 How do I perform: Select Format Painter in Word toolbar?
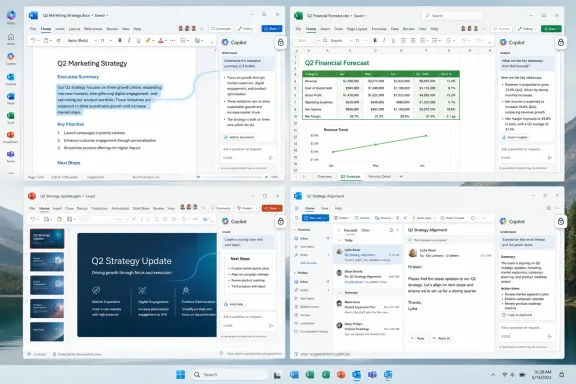[x=58, y=40]
